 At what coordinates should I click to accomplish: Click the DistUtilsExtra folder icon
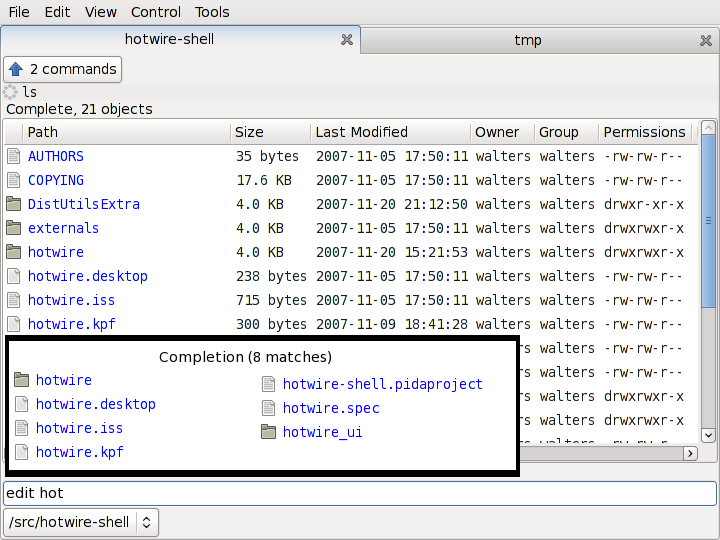coord(14,204)
